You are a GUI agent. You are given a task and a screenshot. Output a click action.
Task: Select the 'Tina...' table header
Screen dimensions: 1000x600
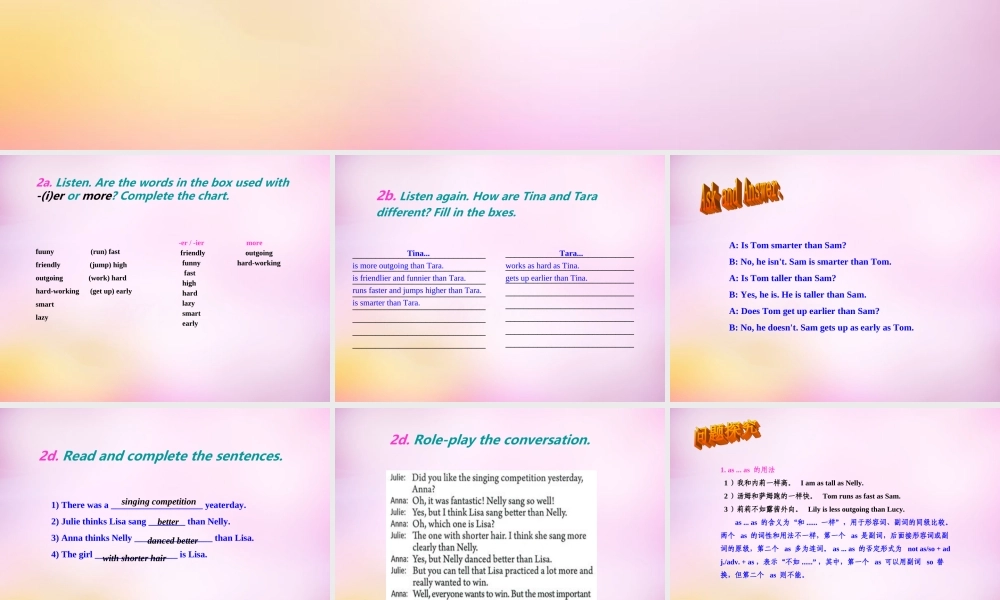417,253
